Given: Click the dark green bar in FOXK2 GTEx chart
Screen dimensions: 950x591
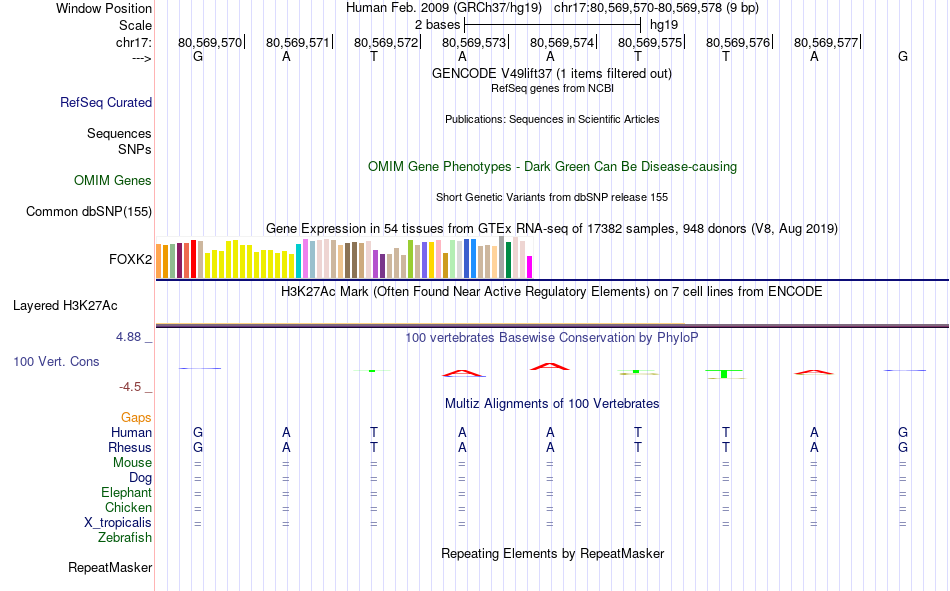Looking at the screenshot, I should [x=508, y=260].
